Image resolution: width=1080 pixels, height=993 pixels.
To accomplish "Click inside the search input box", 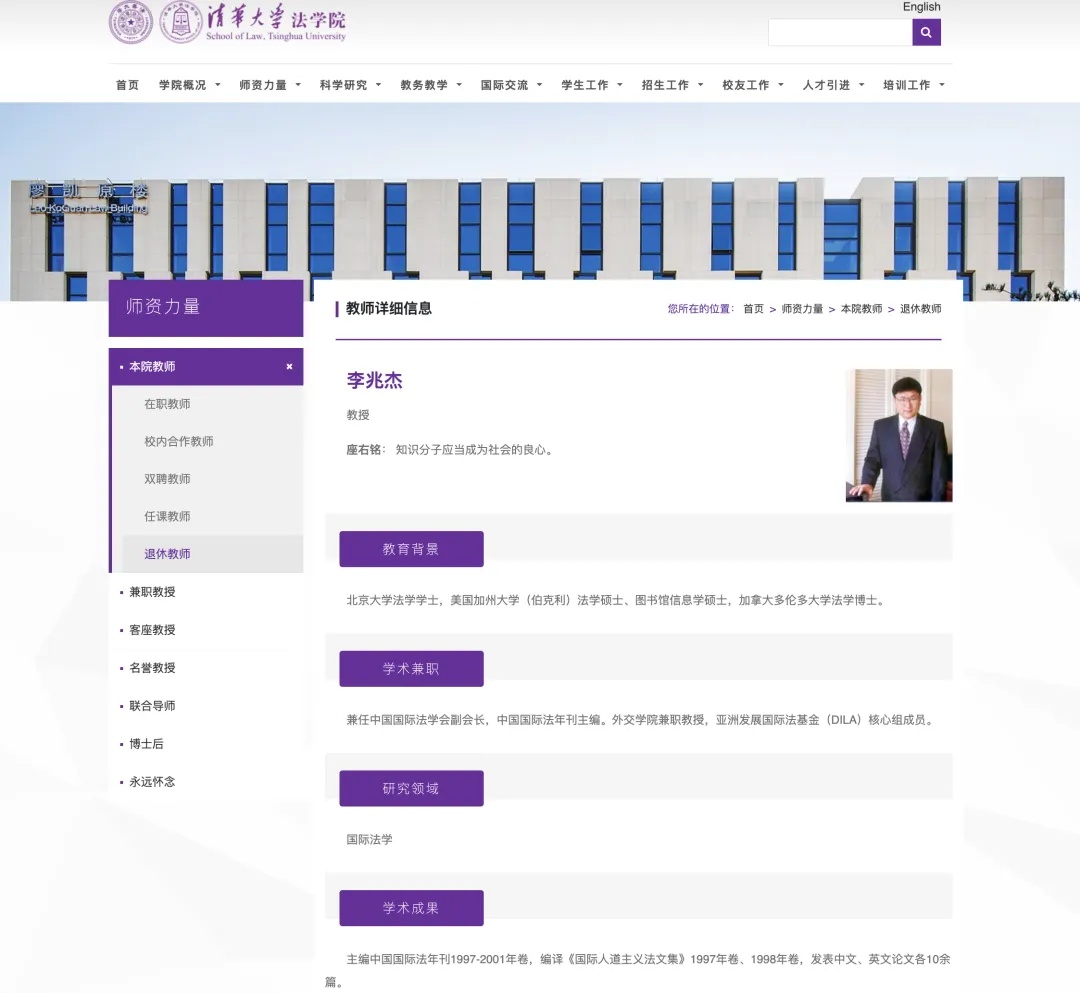I will point(840,32).
